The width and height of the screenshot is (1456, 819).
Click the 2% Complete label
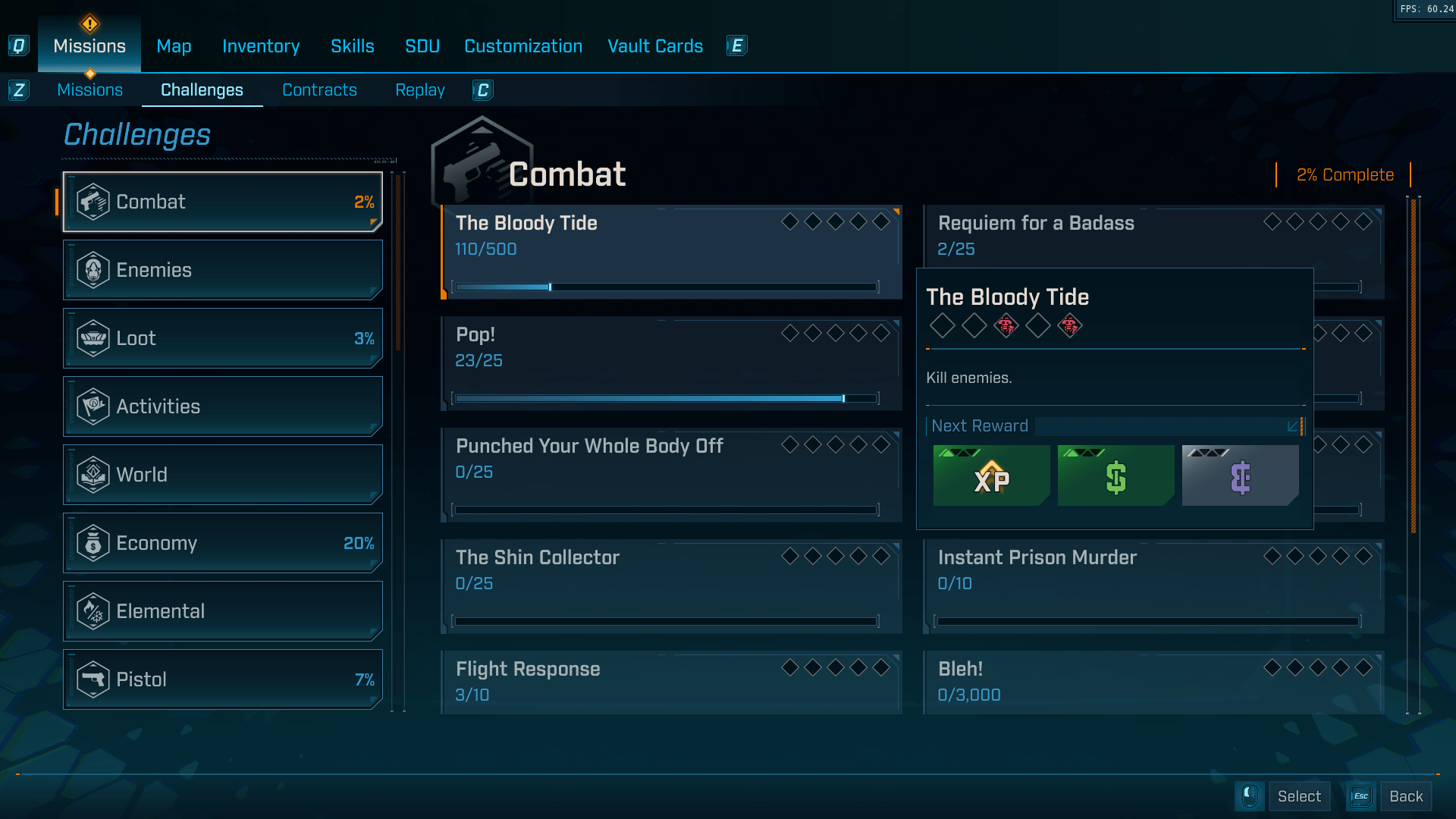[1345, 175]
